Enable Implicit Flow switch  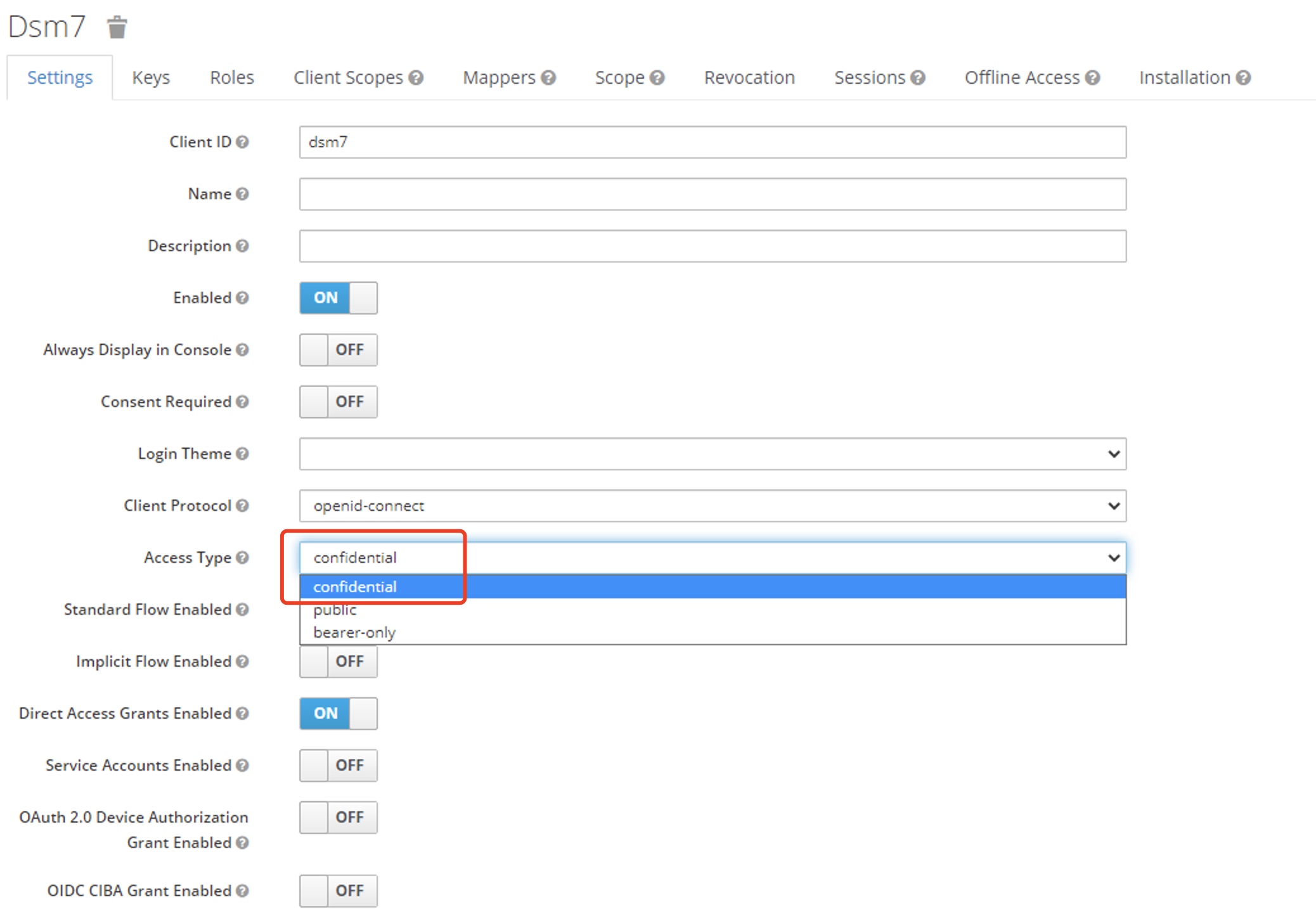click(339, 662)
